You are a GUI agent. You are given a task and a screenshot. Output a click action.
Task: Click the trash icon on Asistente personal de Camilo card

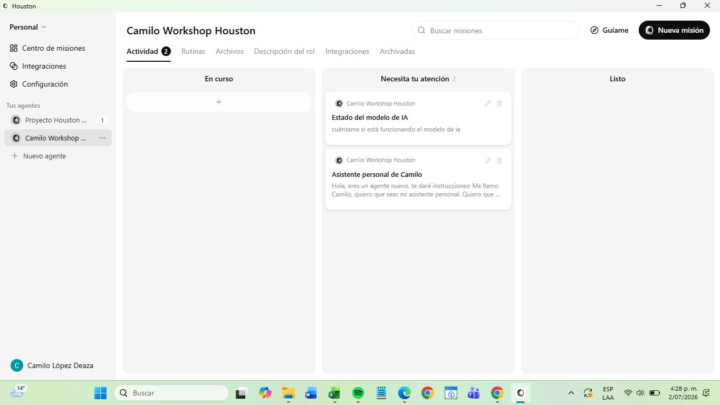[x=500, y=161]
